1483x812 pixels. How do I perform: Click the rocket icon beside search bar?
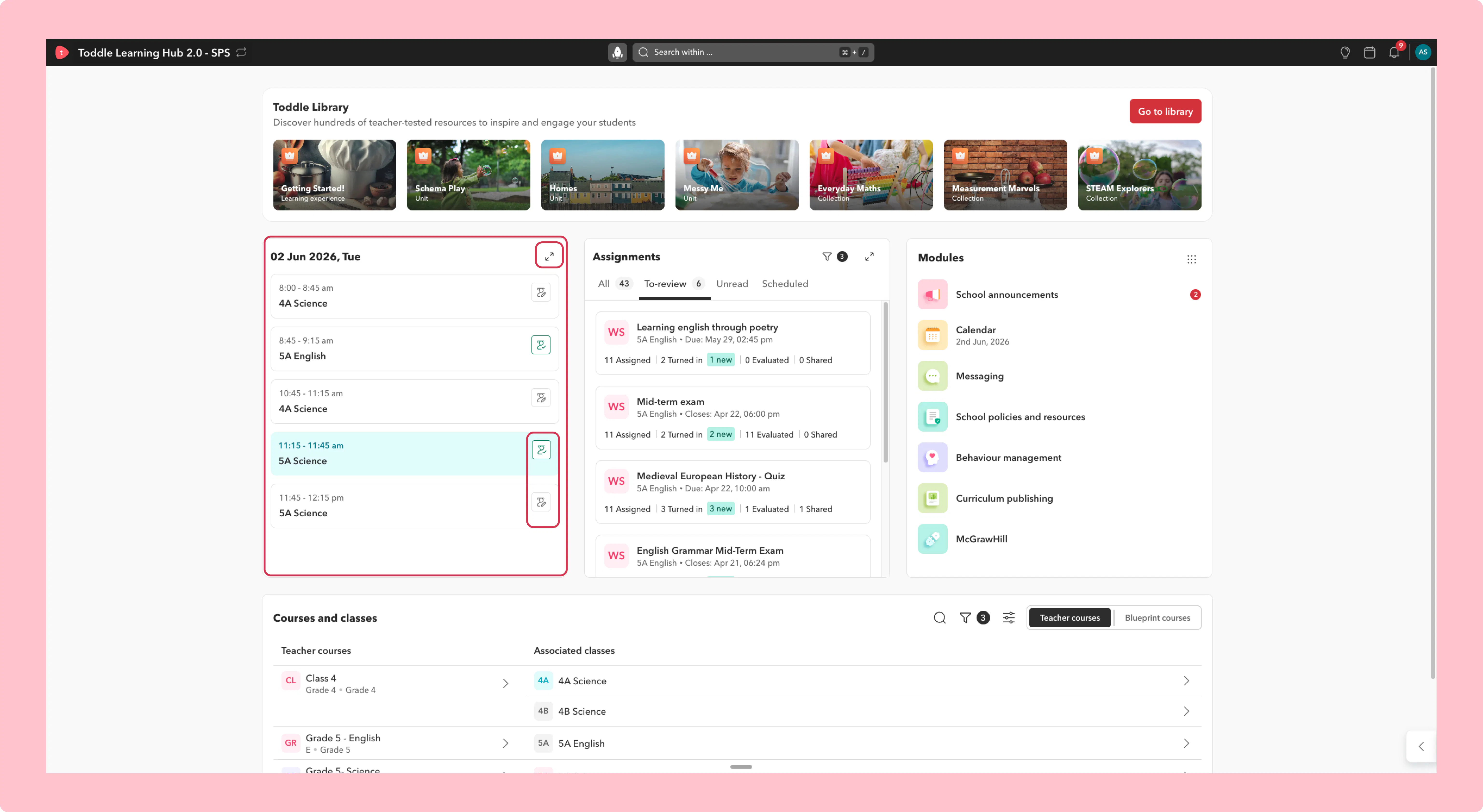pyautogui.click(x=617, y=52)
